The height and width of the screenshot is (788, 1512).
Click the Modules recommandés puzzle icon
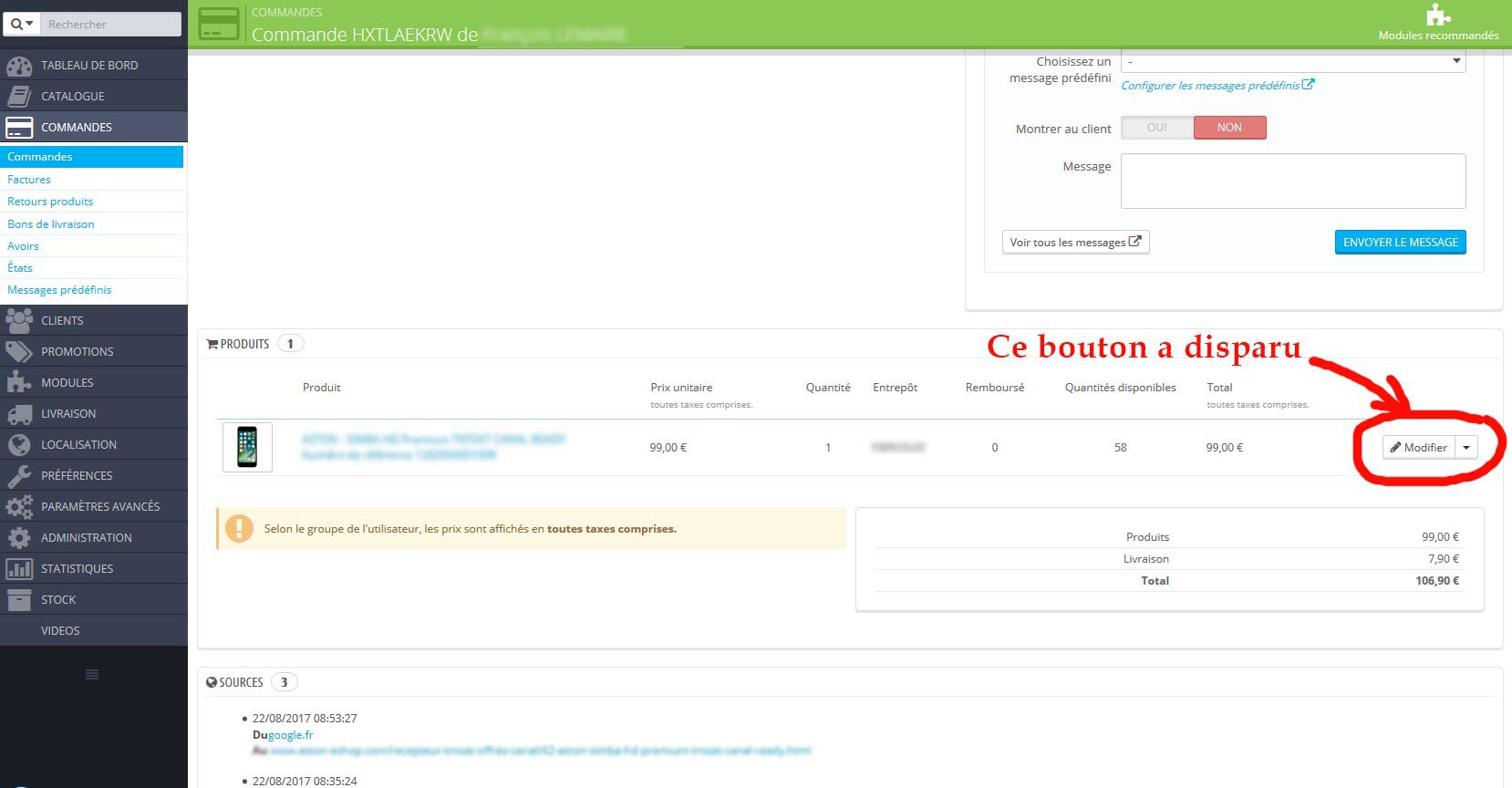1438,15
